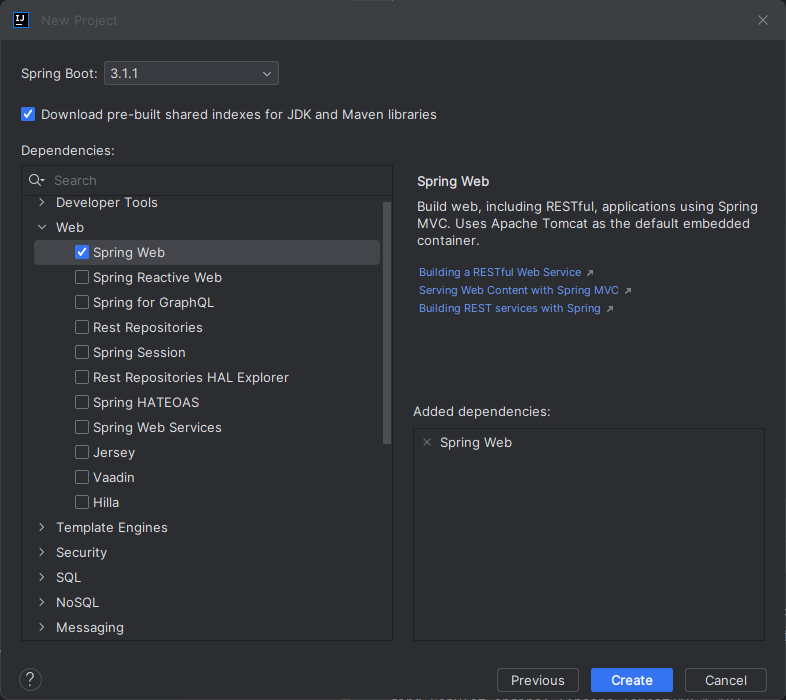
Task: Click the search magnifier icon in dependencies
Action: [x=36, y=180]
